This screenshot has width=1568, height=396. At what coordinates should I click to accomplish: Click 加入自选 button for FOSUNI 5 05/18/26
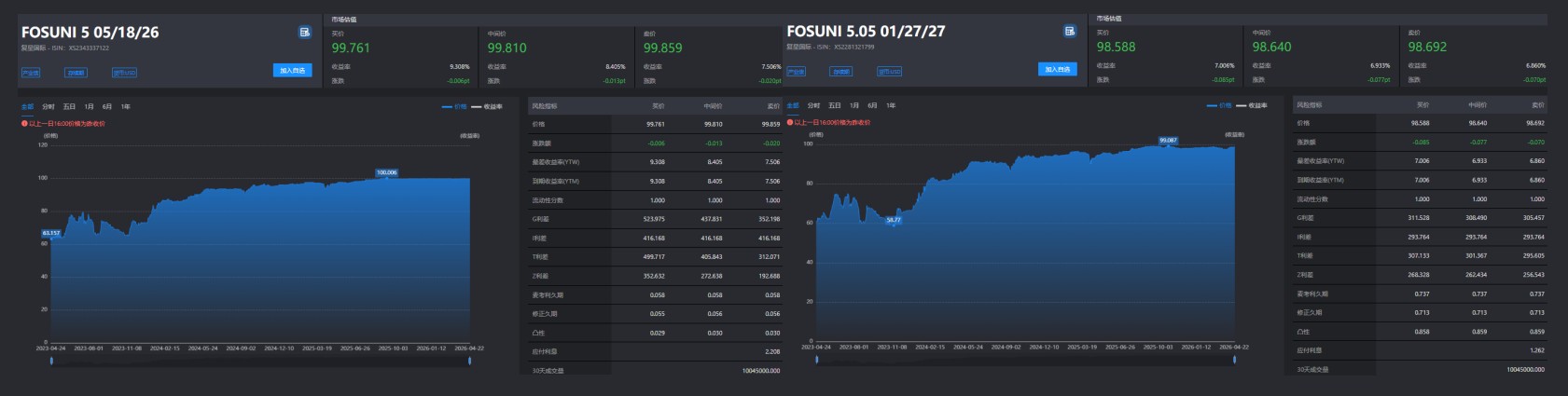(292, 70)
